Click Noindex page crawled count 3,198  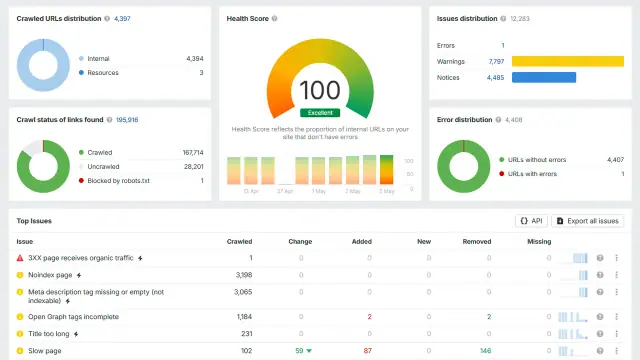coord(244,275)
